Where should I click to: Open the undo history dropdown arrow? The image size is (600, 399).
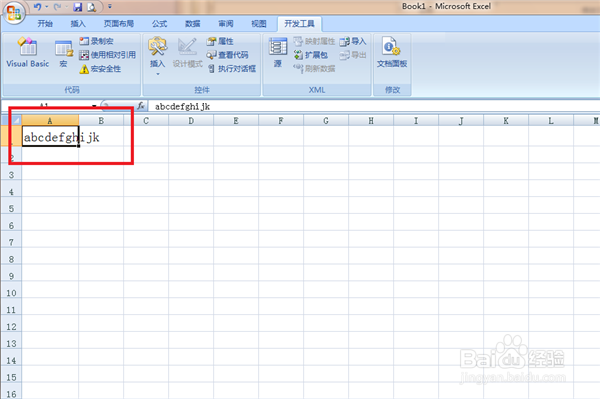coord(47,7)
